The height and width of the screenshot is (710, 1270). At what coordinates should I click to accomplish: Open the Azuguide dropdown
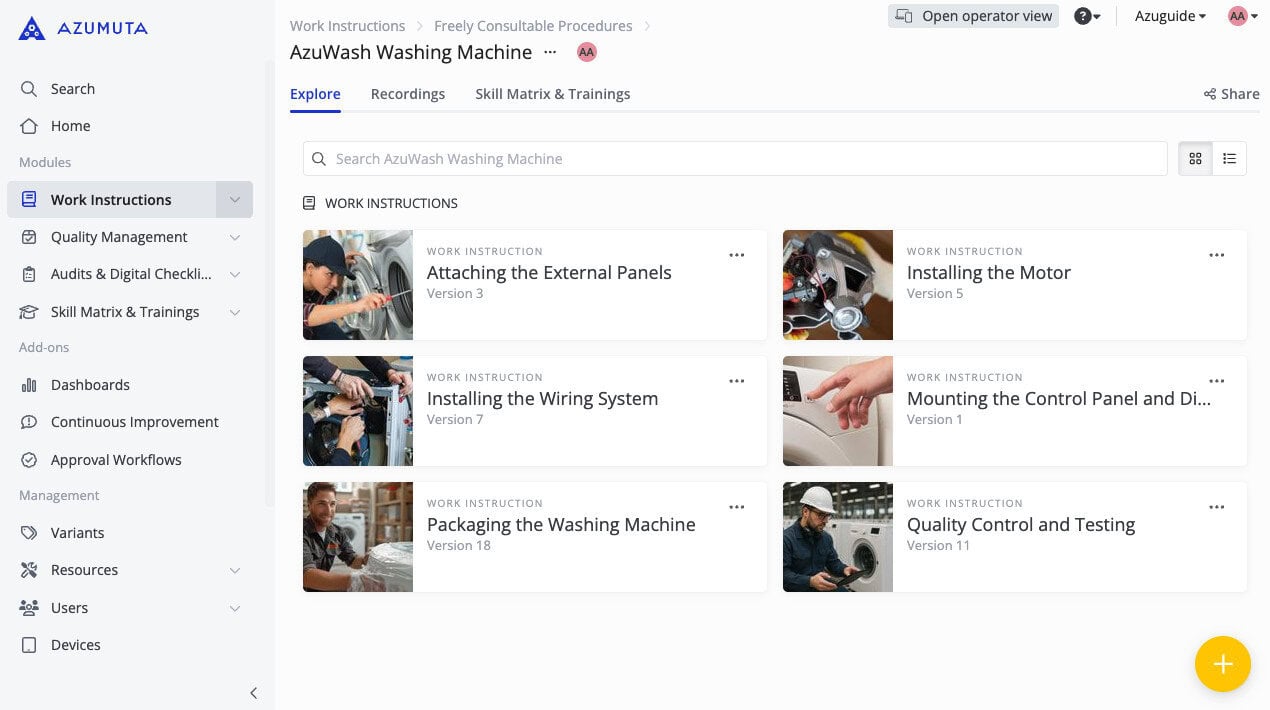(x=1169, y=16)
